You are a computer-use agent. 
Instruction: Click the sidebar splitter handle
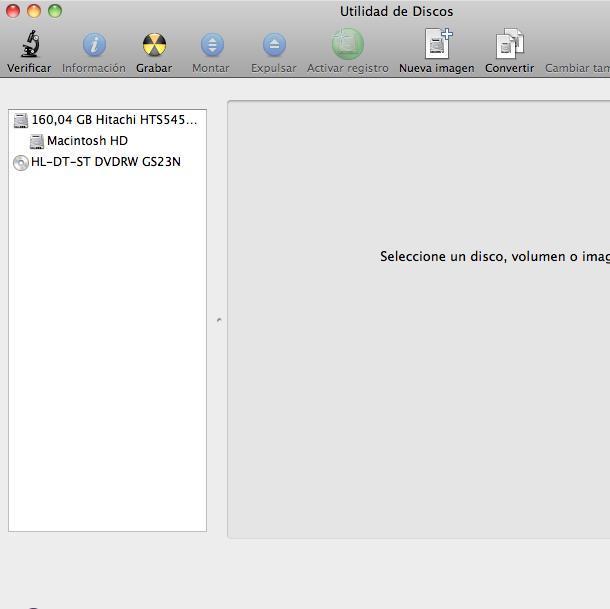(x=218, y=320)
